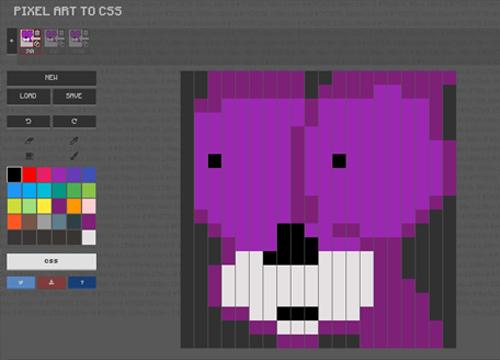
Task: Choose the magenta swatch next to pink
Action: 59,175
